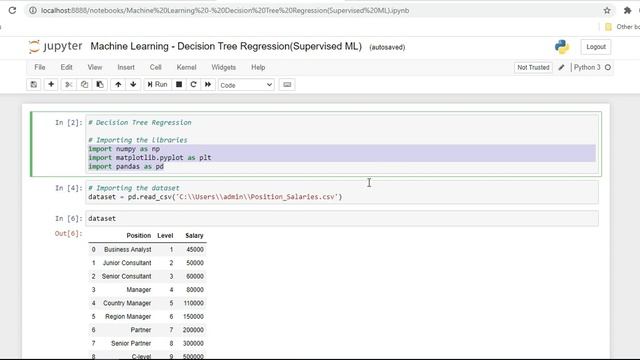640x360 pixels.
Task: Restart kernel and run all cells icon
Action: [x=208, y=84]
